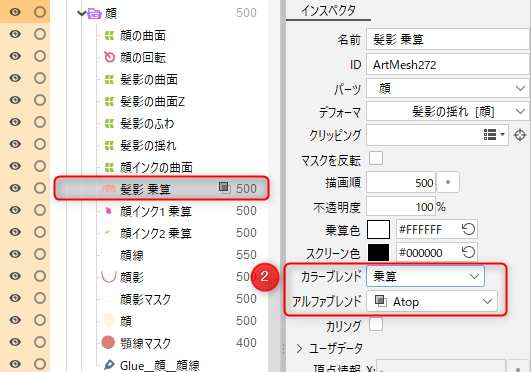This screenshot has width=531, height=372.
Task: Open the アルファブレンド Atop dropdown
Action: tap(432, 301)
